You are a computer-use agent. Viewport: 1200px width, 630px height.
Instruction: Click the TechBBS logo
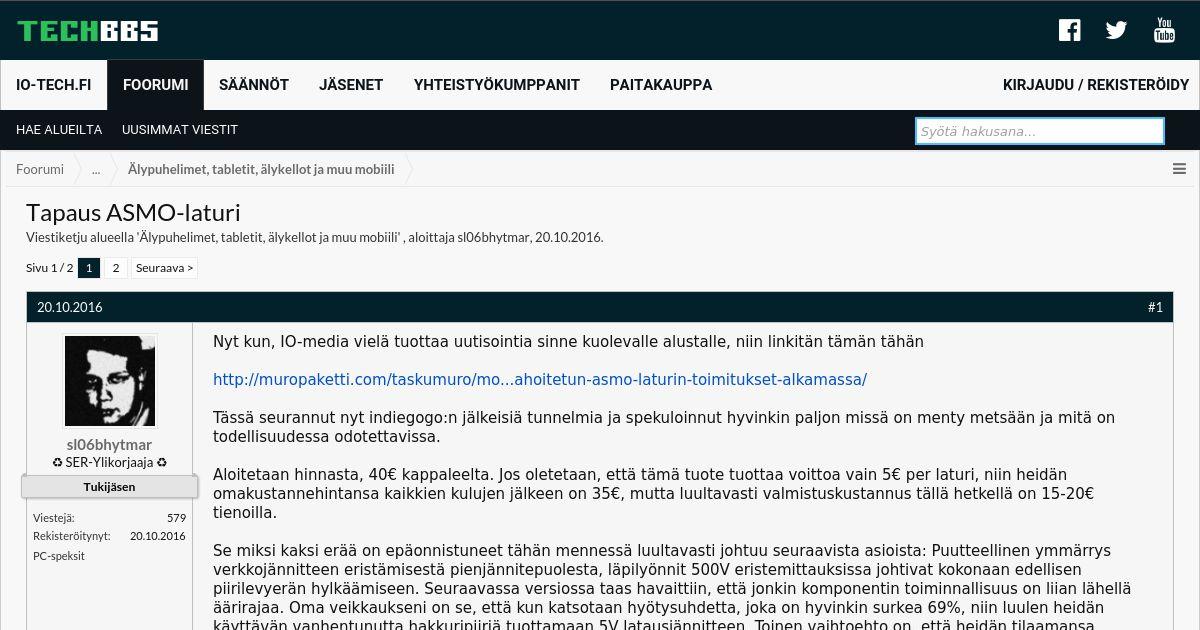coord(88,31)
